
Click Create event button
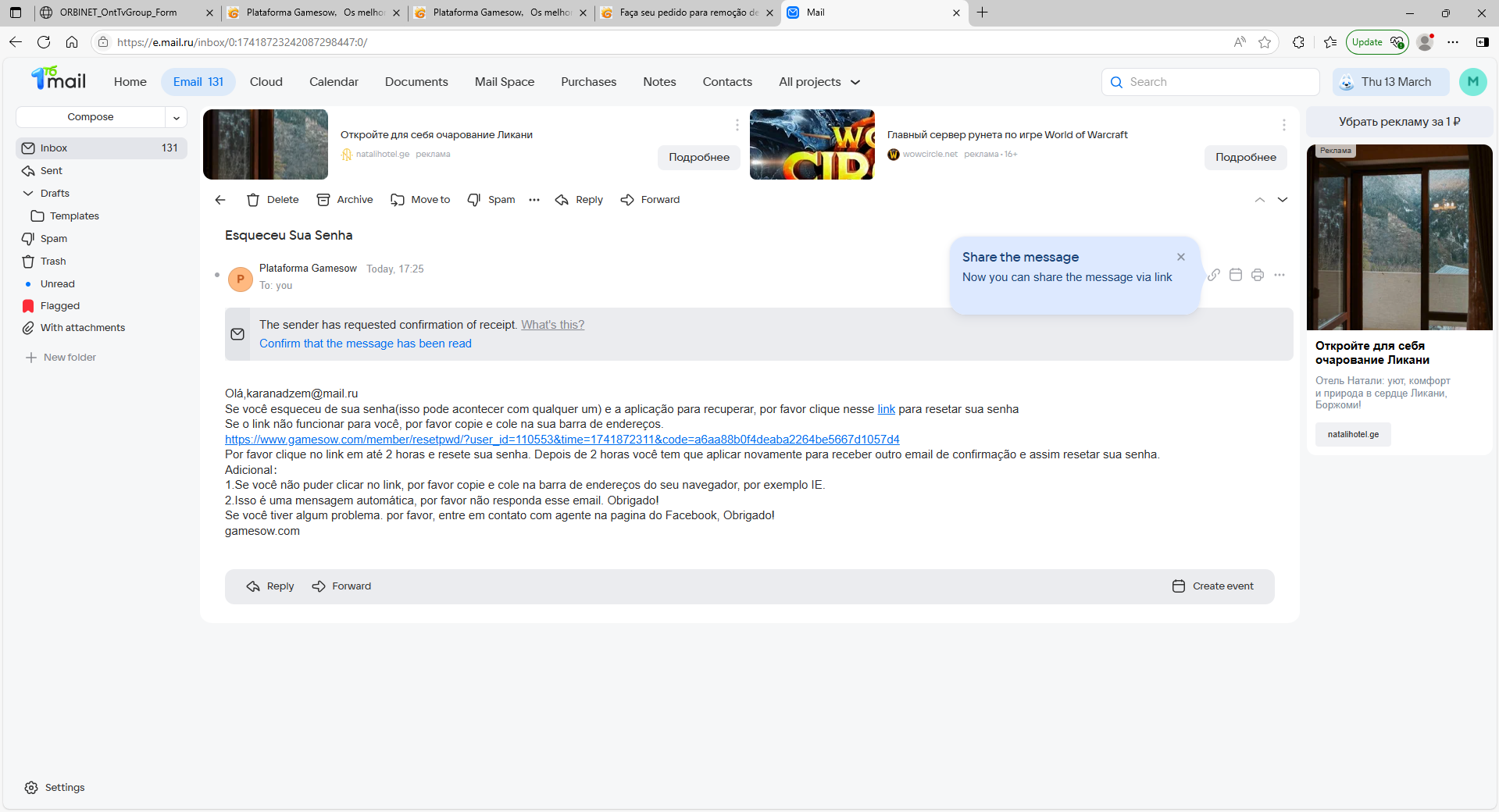click(1213, 586)
